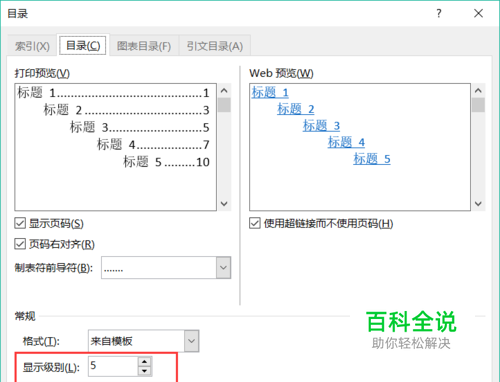500x382 pixels.
Task: Click print preview scroll down arrow
Action: click(224, 203)
